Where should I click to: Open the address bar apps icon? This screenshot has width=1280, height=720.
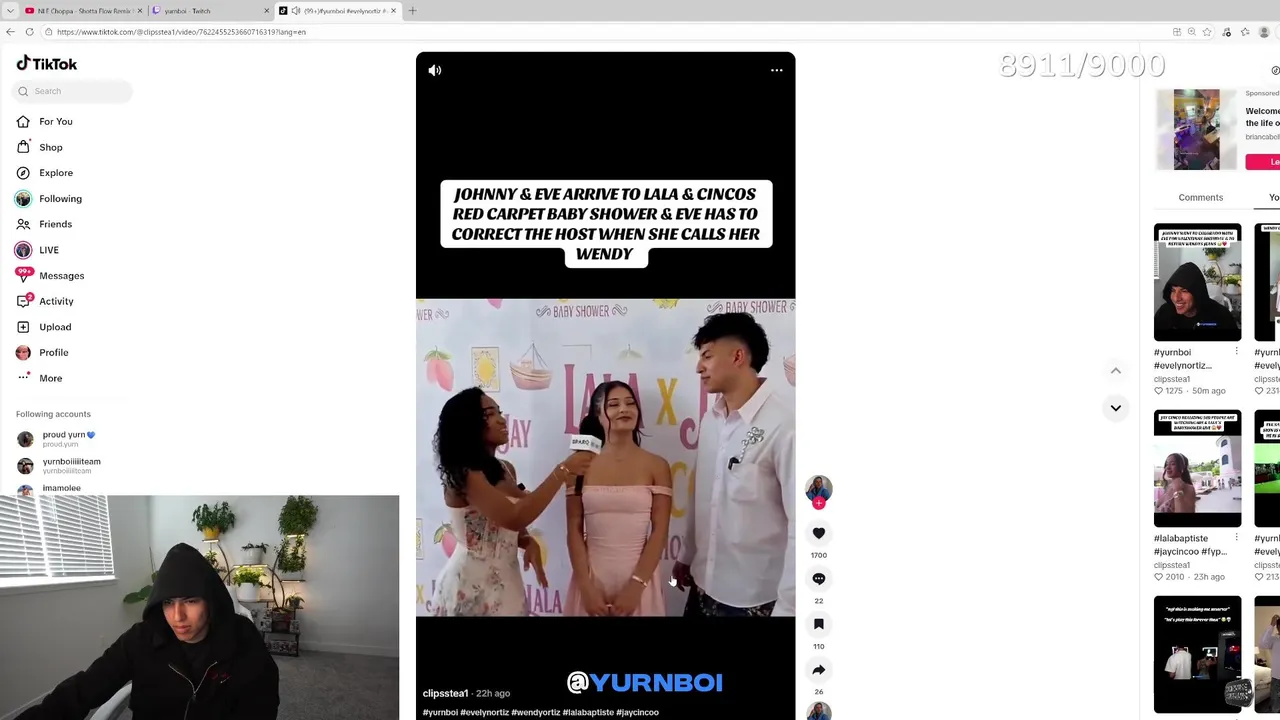(1176, 32)
